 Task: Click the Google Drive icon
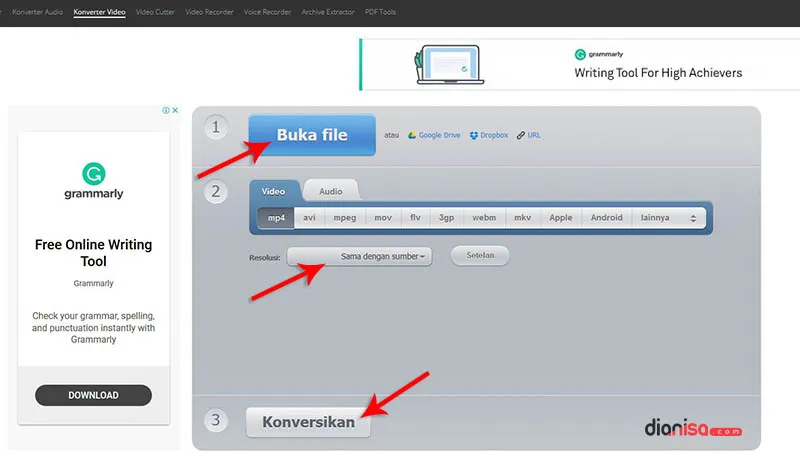pos(412,135)
